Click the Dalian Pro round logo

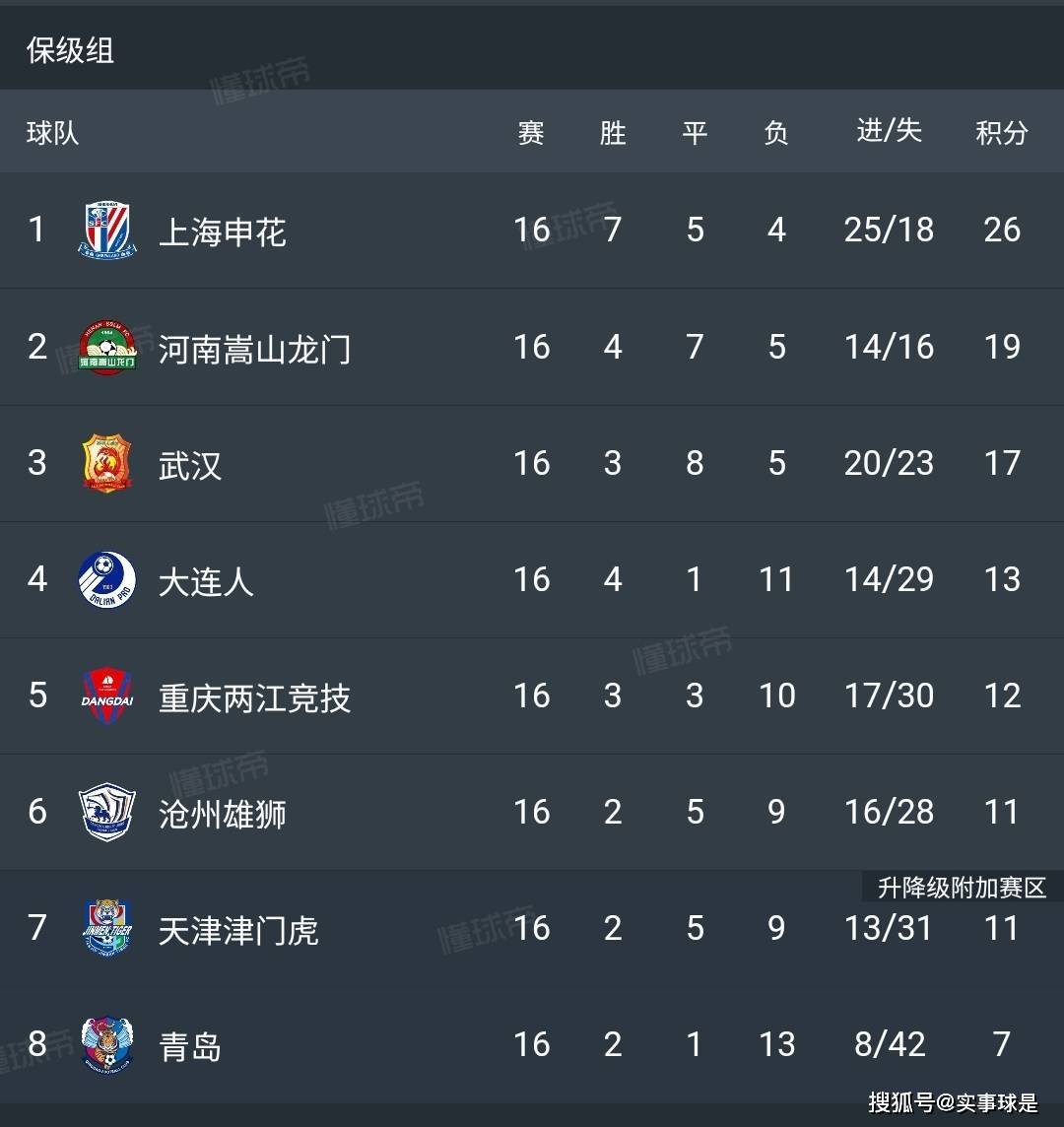pyautogui.click(x=107, y=579)
